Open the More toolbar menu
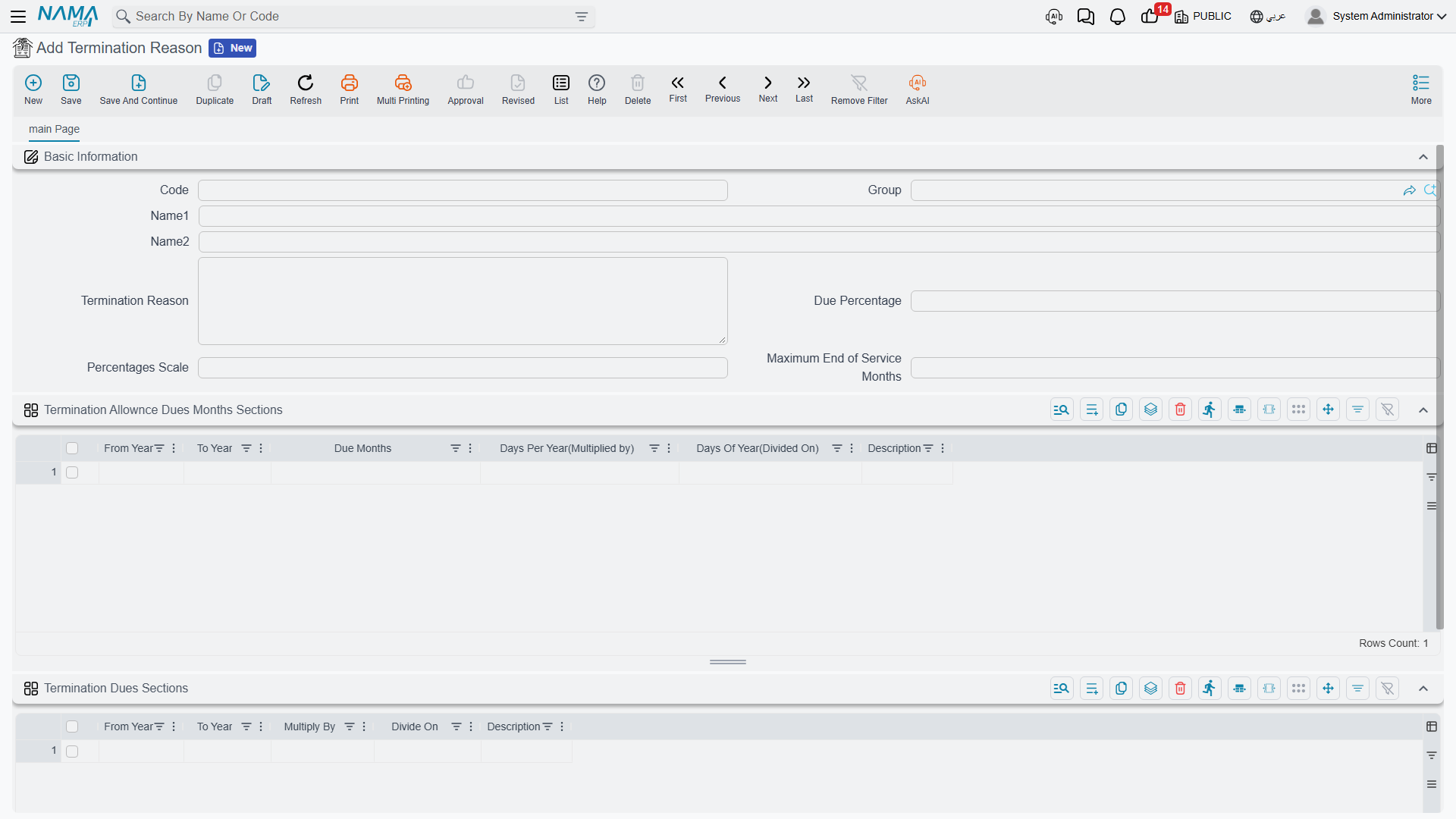The height and width of the screenshot is (819, 1456). [x=1420, y=89]
